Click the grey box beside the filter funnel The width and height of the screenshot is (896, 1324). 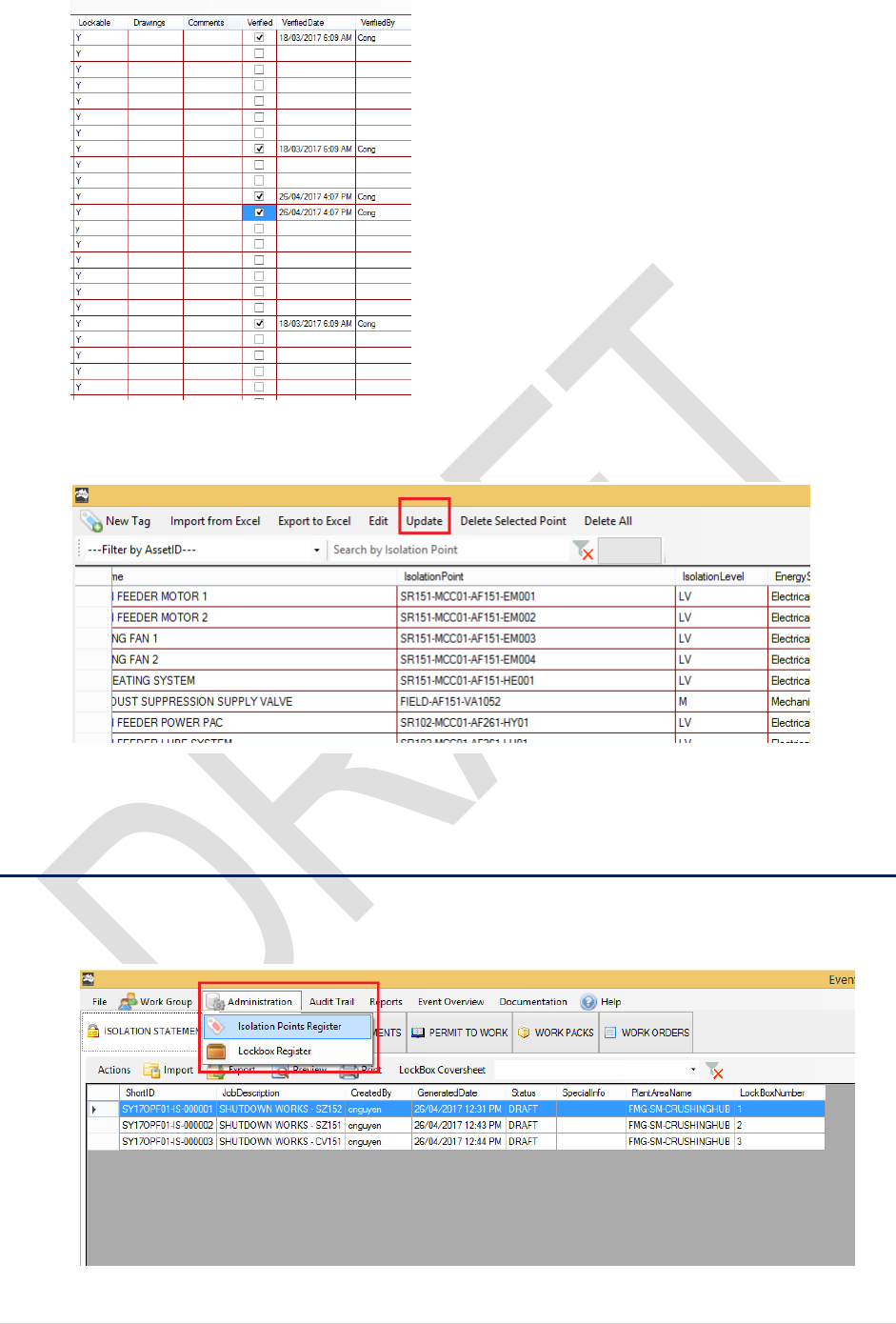[x=628, y=551]
